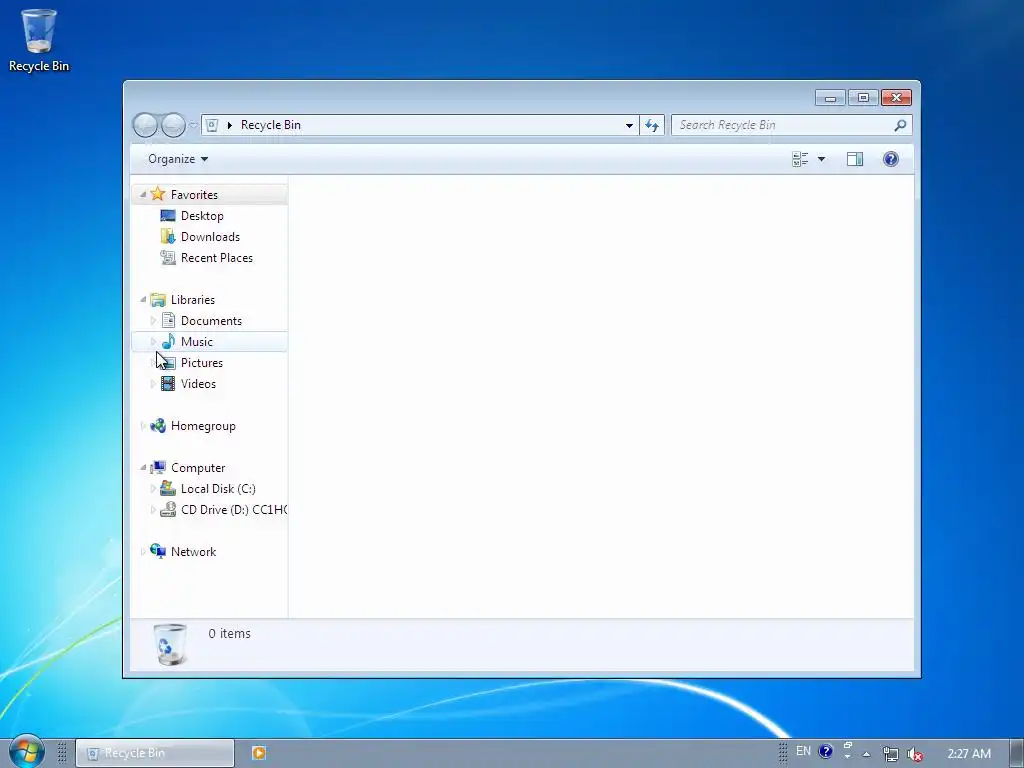Expand the Homegroup node
The width and height of the screenshot is (1024, 768).
143,426
